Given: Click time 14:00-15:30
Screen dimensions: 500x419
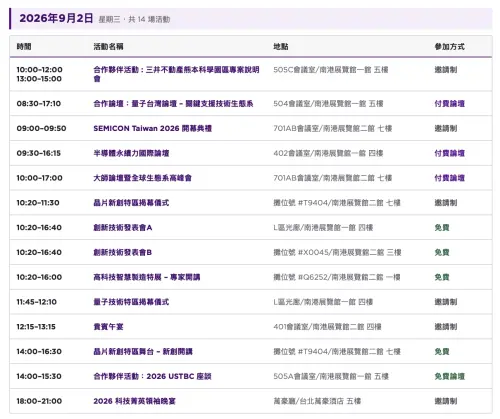Looking at the screenshot, I should [x=39, y=376].
